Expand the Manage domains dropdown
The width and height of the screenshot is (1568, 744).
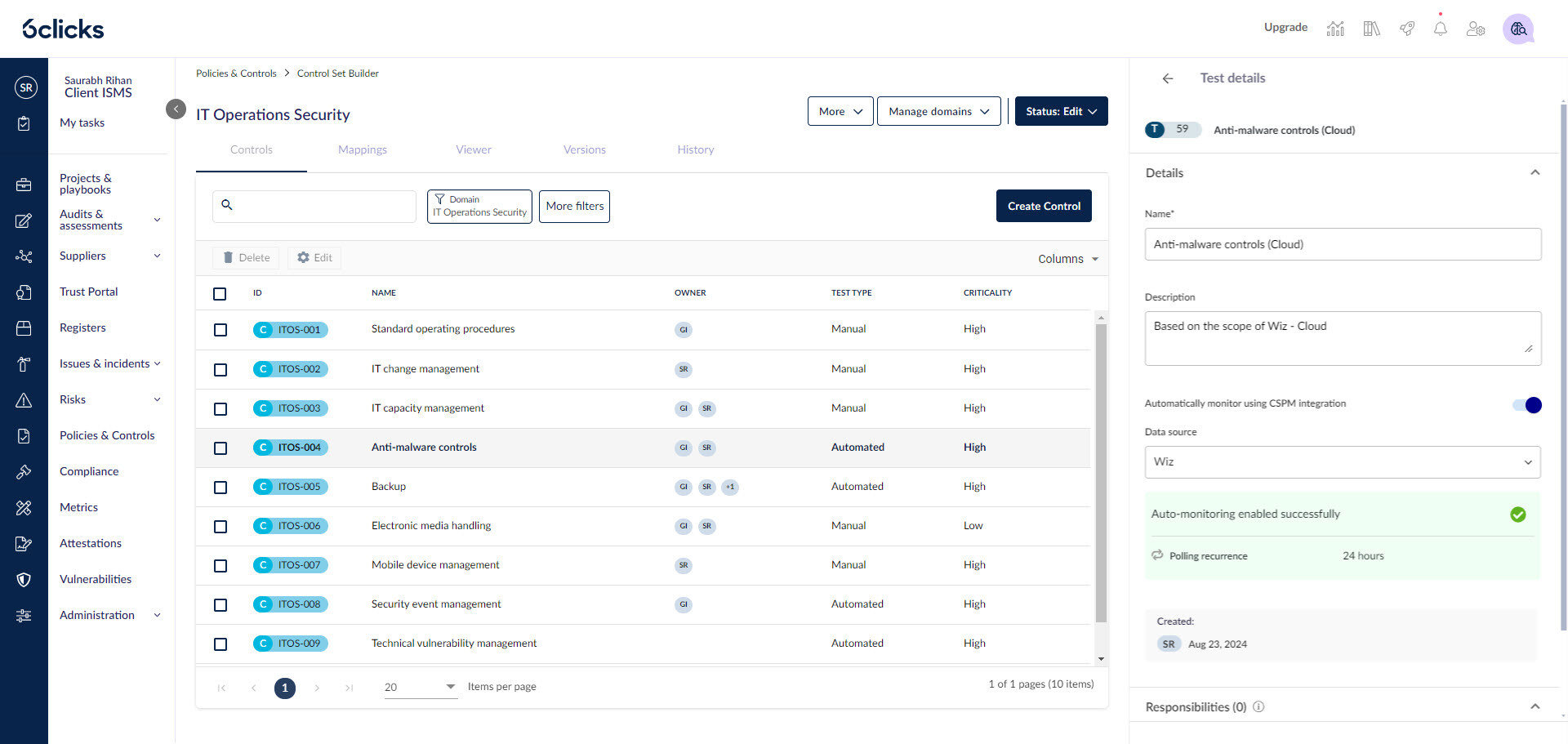(938, 111)
